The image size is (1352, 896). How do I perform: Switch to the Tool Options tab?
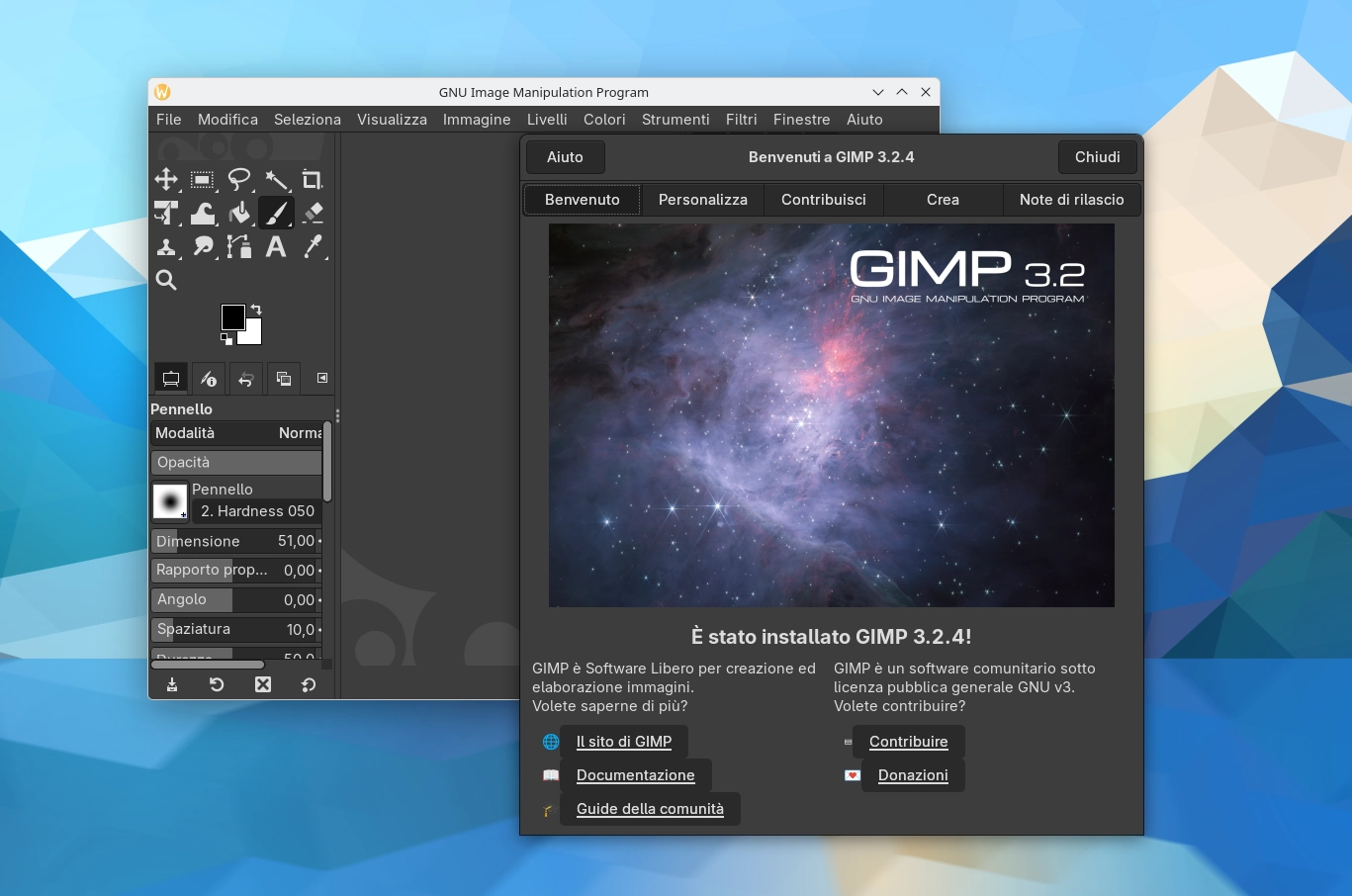(x=170, y=379)
